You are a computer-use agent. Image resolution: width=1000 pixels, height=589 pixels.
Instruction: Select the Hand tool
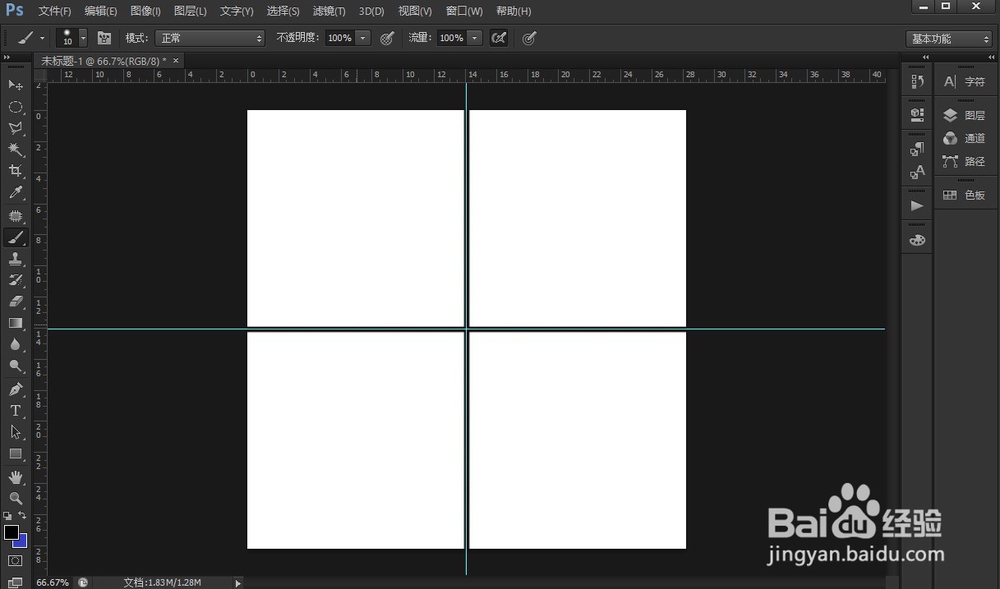(x=15, y=477)
